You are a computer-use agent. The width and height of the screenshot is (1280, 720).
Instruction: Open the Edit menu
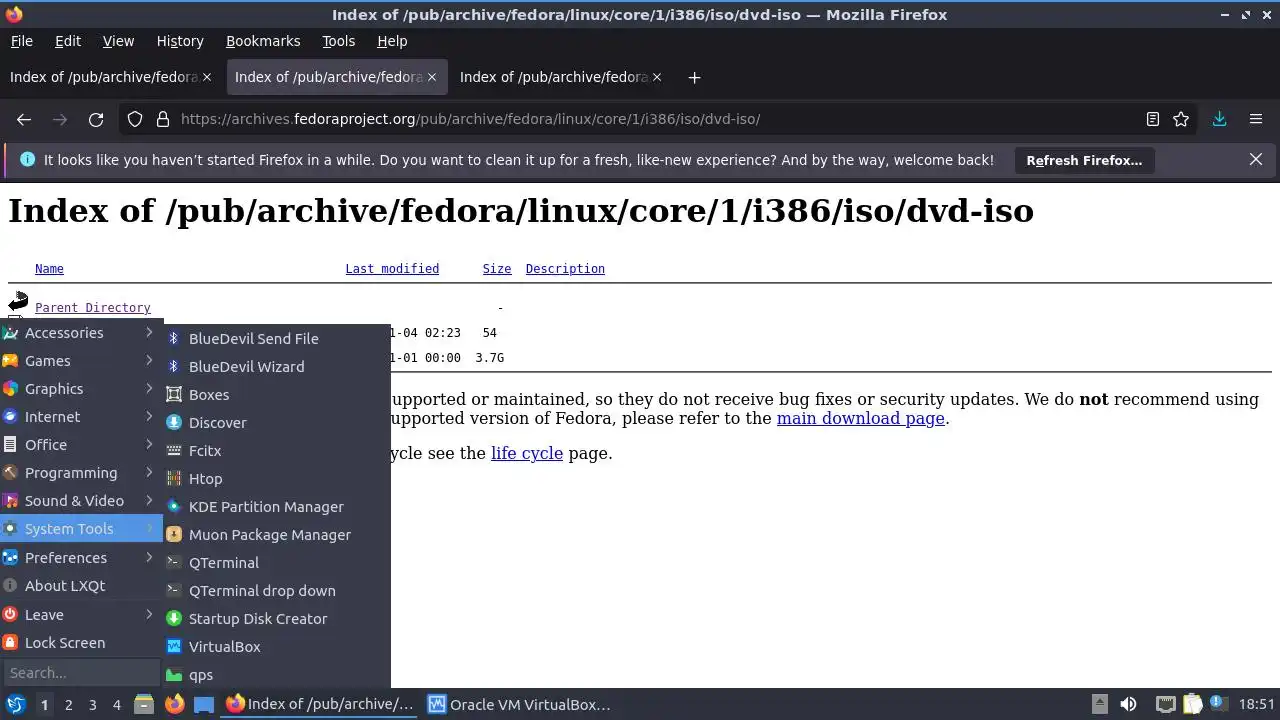point(68,41)
